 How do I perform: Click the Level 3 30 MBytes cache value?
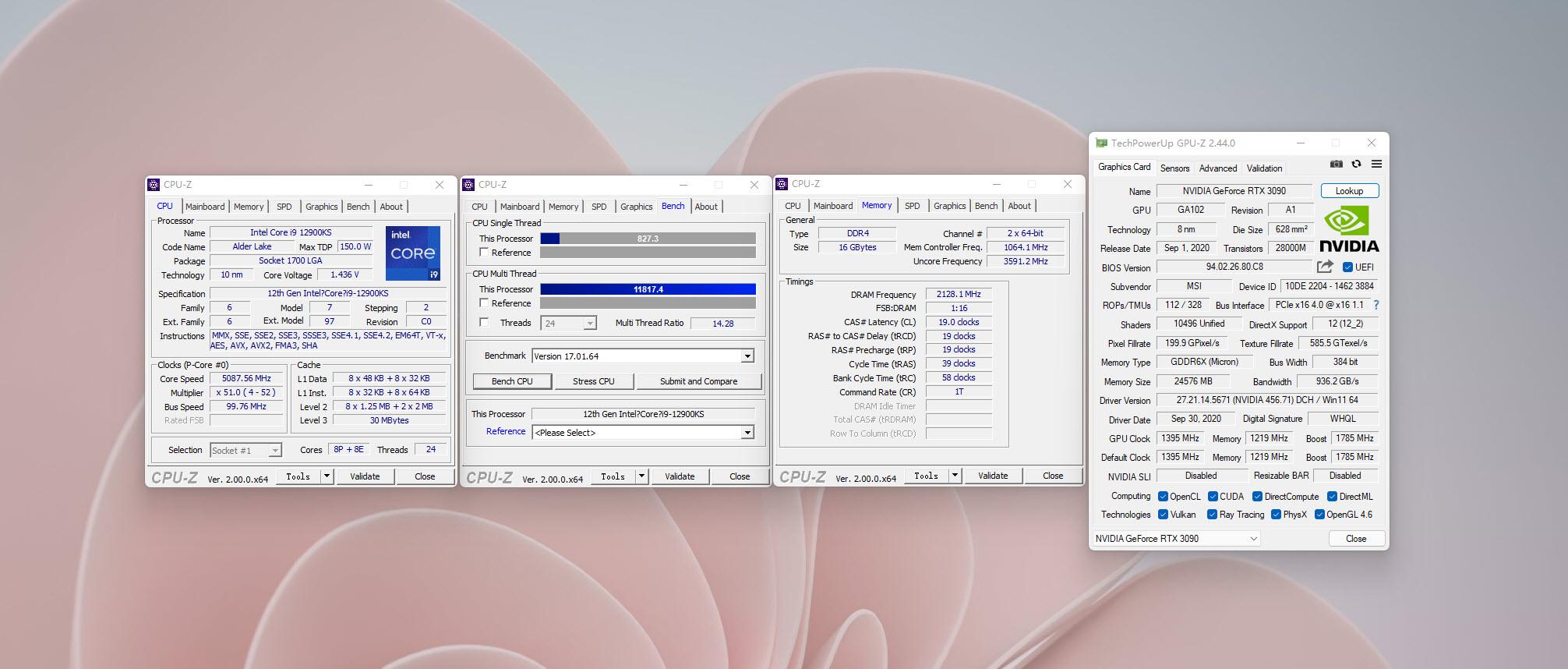pos(389,420)
